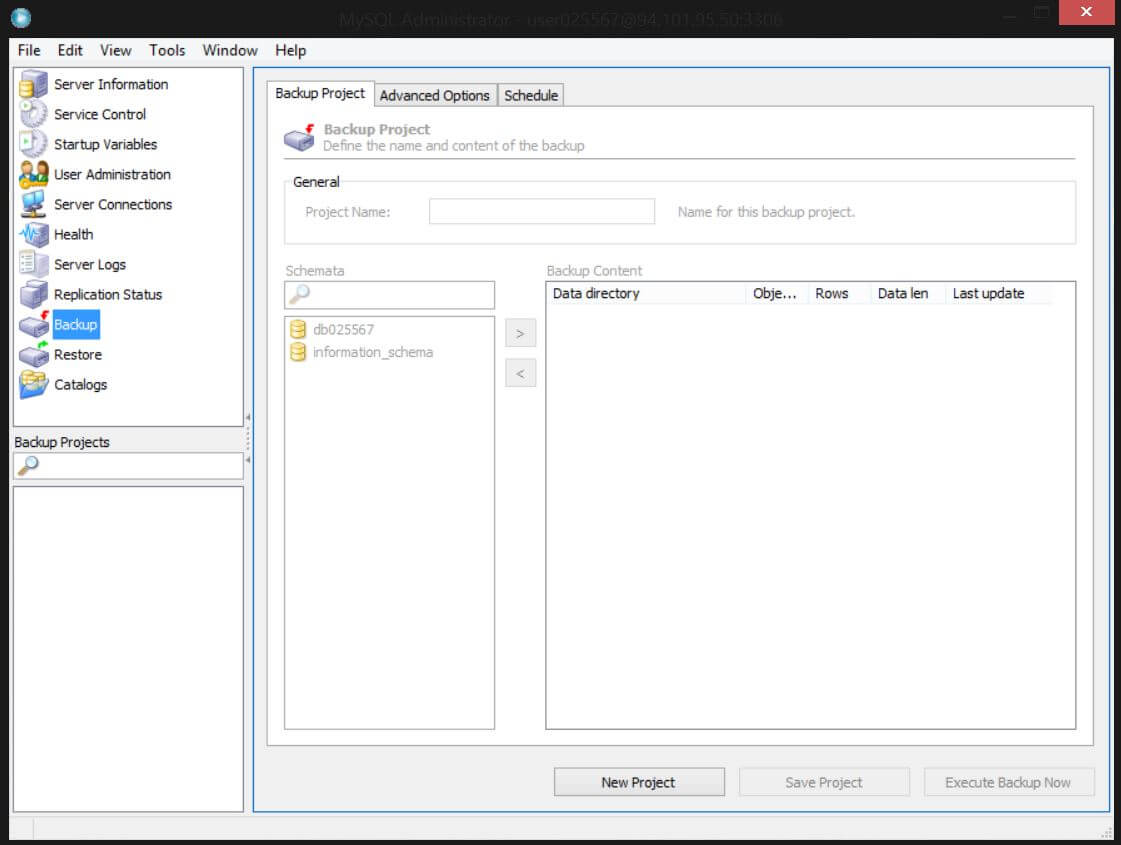
Task: Open the Health pulse graph icon
Action: click(x=33, y=234)
